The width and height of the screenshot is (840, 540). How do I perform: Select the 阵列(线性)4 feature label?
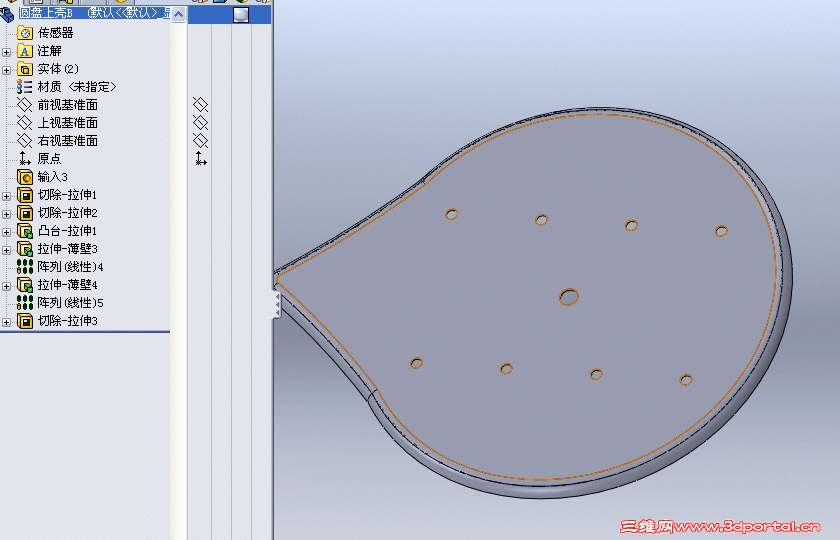point(70,267)
